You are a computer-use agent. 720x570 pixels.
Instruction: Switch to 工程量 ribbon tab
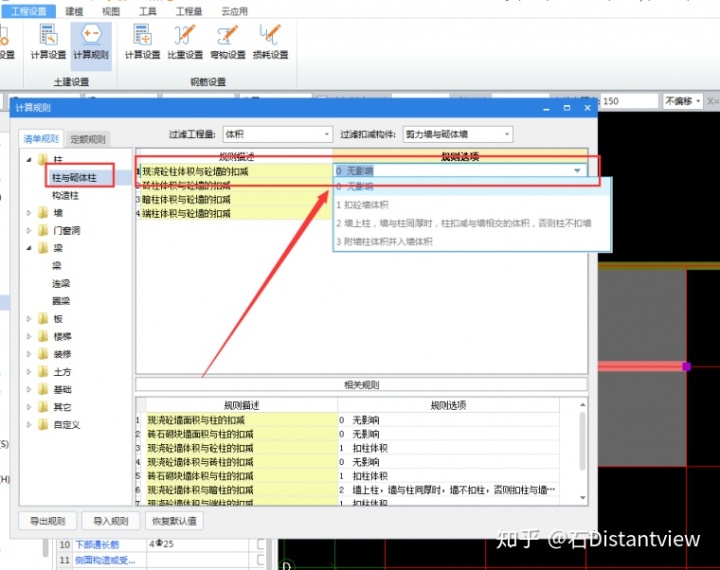[x=189, y=11]
